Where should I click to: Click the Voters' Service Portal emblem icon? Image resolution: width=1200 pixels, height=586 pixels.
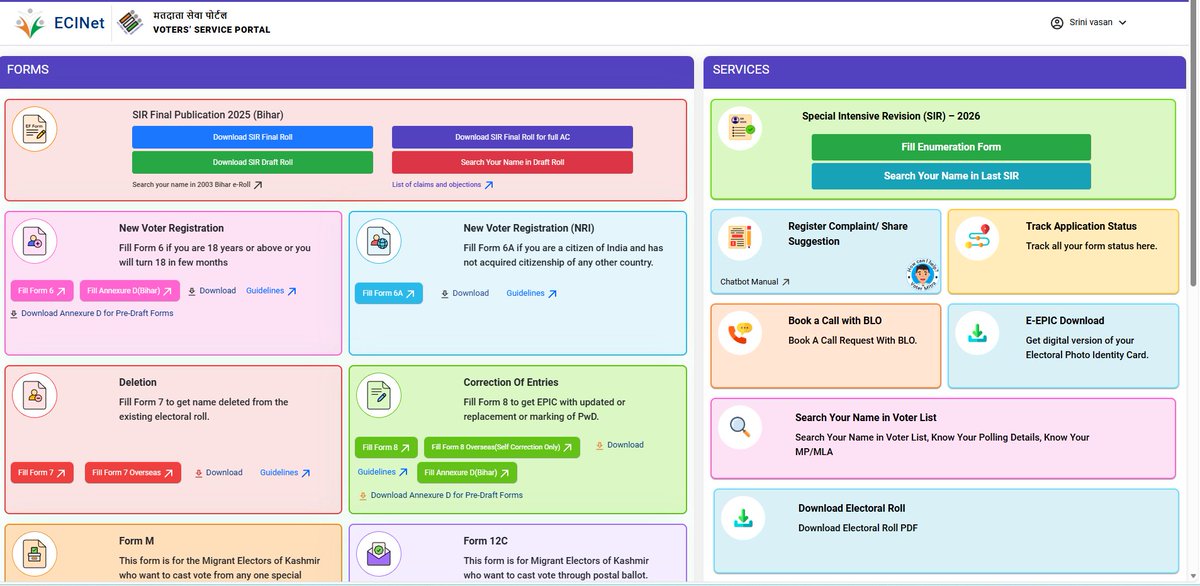[130, 22]
